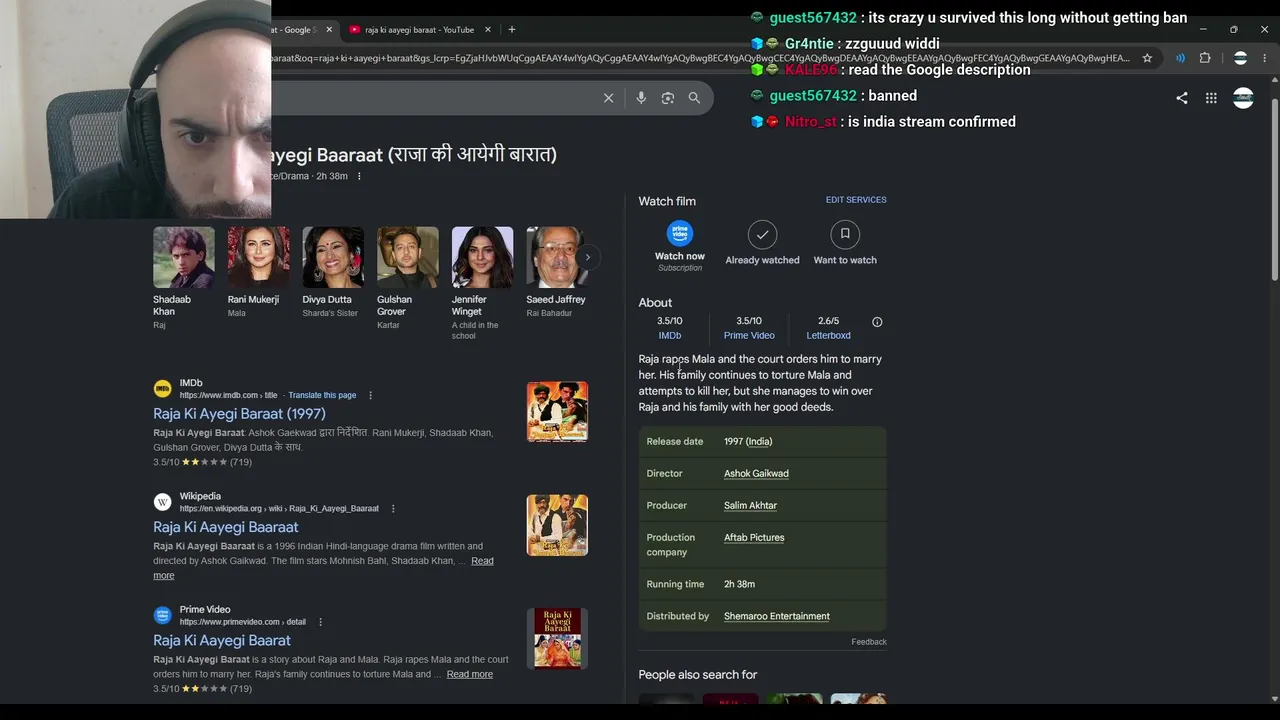This screenshot has height=720, width=1280.
Task: Start a voice search with the microphone
Action: click(641, 98)
